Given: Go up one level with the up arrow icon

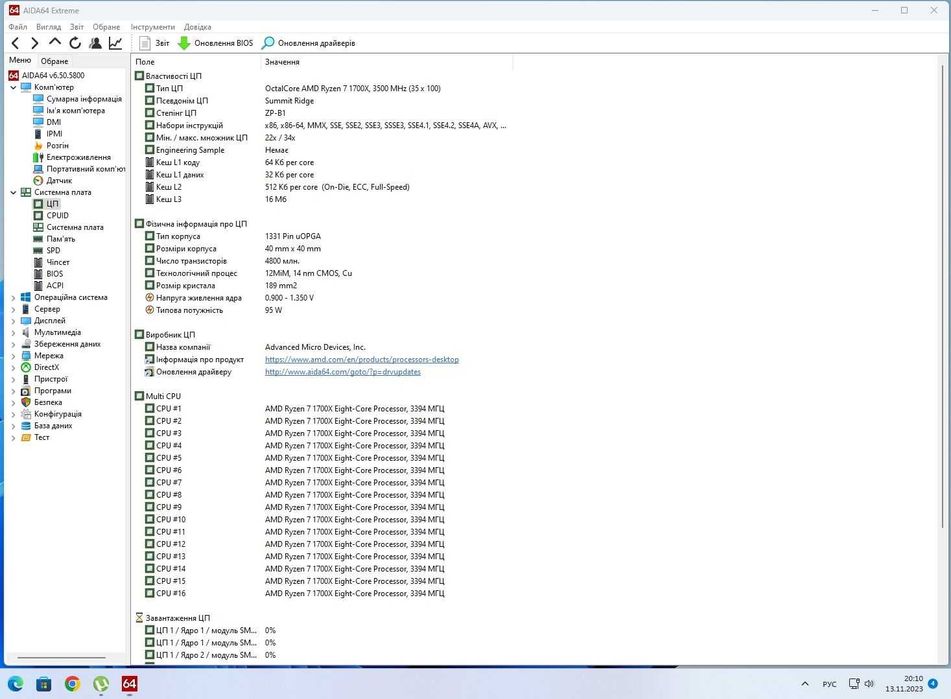Looking at the screenshot, I should pos(55,42).
